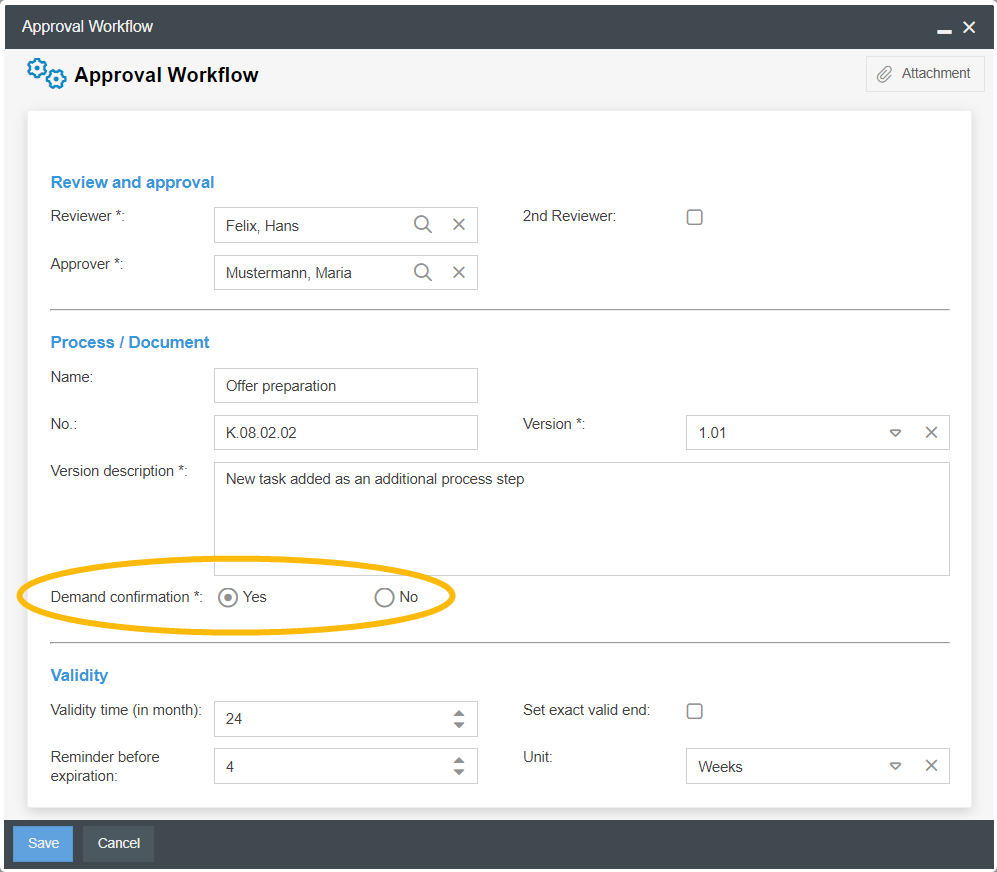Tick the Set exact valid end checkbox
The image size is (997, 872).
695,711
